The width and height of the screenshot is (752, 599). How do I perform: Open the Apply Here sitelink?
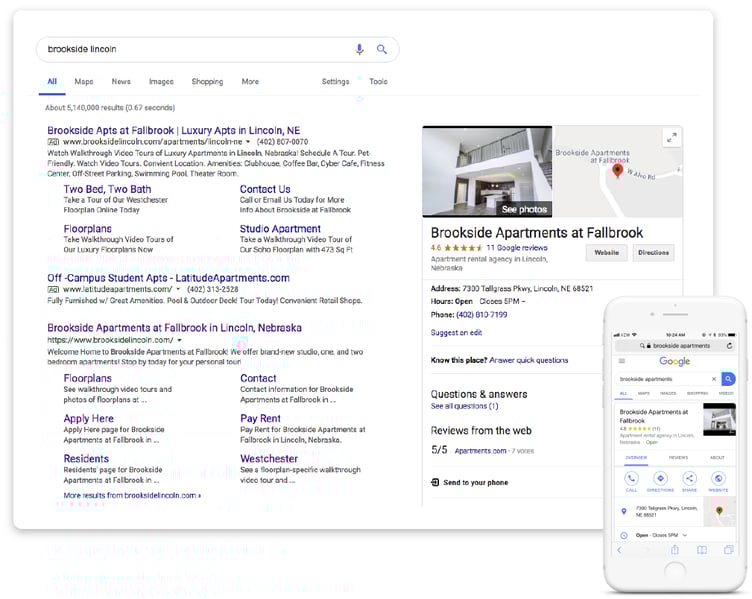(89, 419)
